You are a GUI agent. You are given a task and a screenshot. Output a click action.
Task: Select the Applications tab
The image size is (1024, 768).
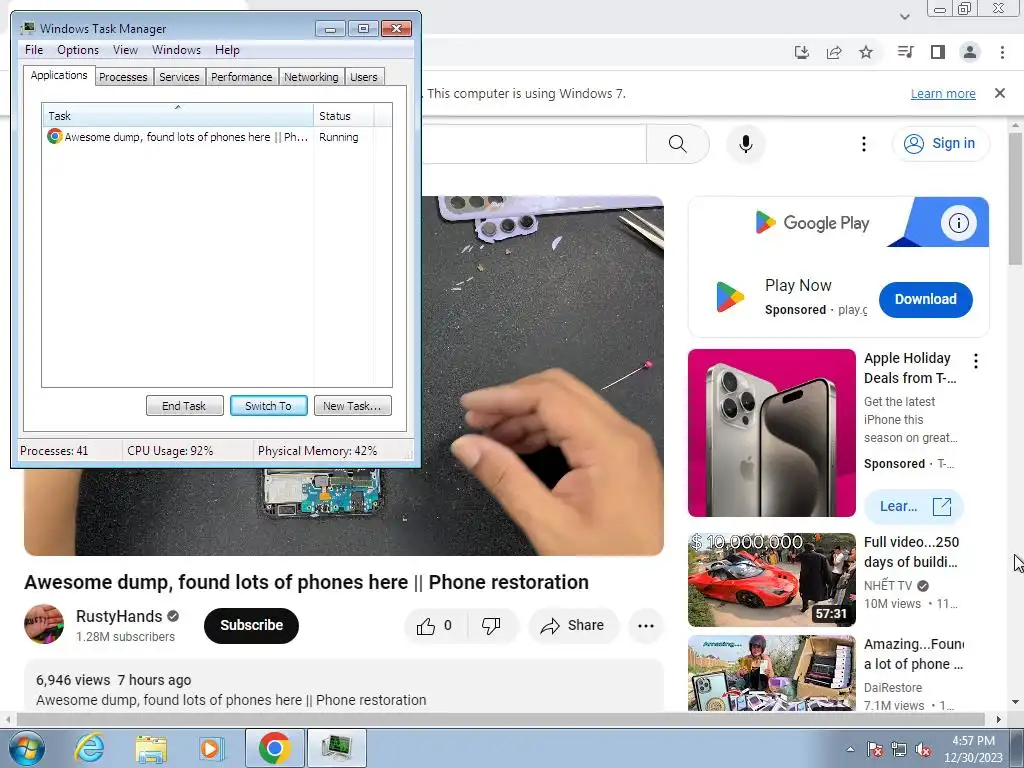[x=59, y=75]
